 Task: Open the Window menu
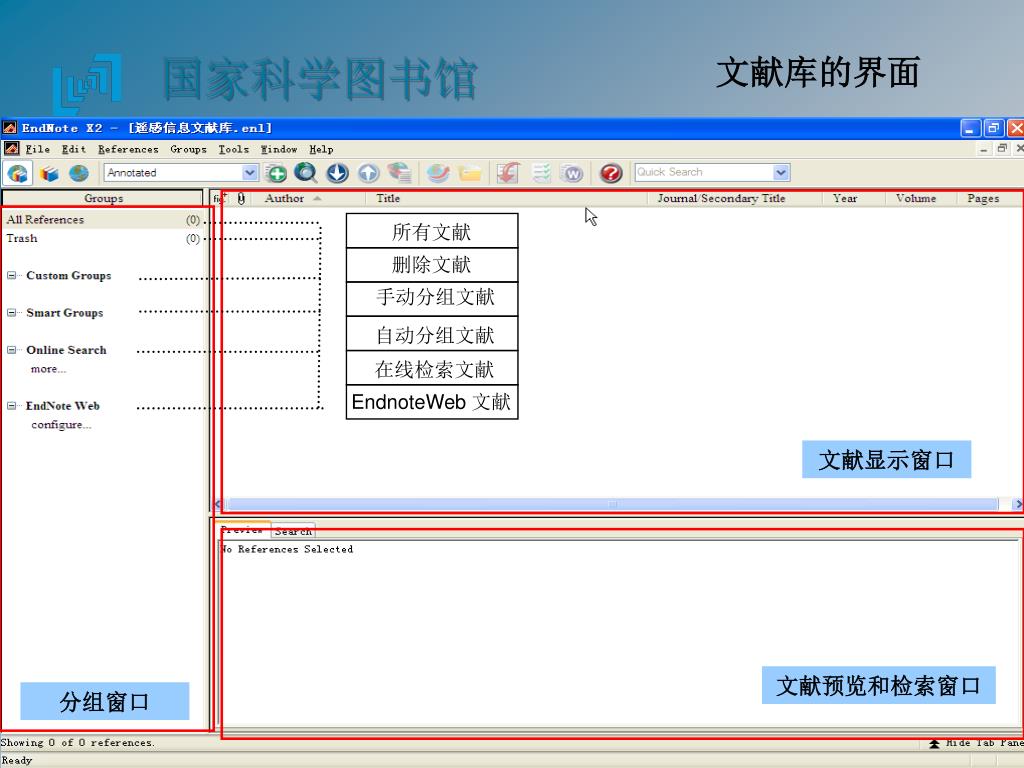(x=279, y=150)
